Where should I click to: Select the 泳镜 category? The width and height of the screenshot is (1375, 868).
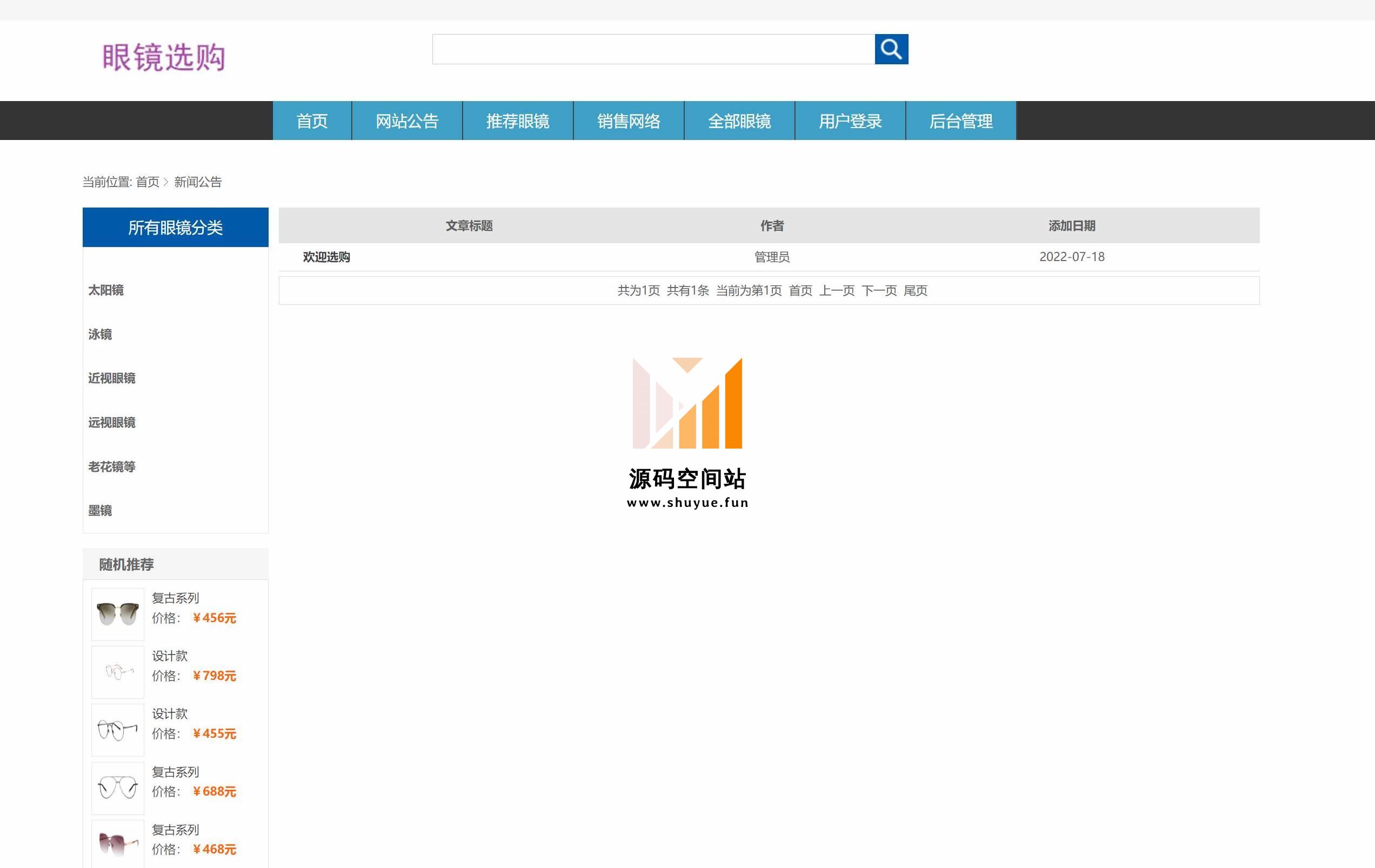click(100, 334)
